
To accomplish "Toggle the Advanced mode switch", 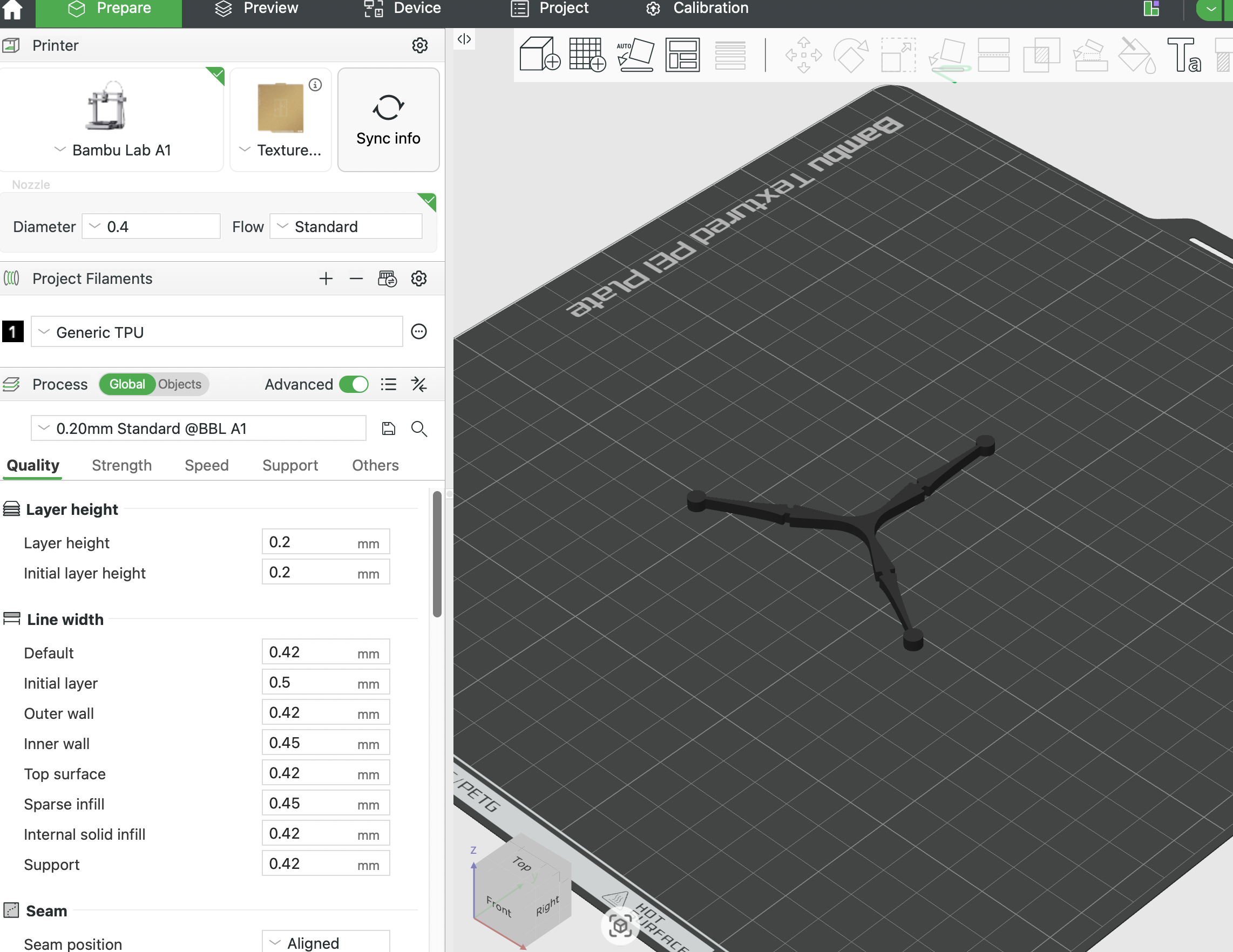I will point(354,384).
